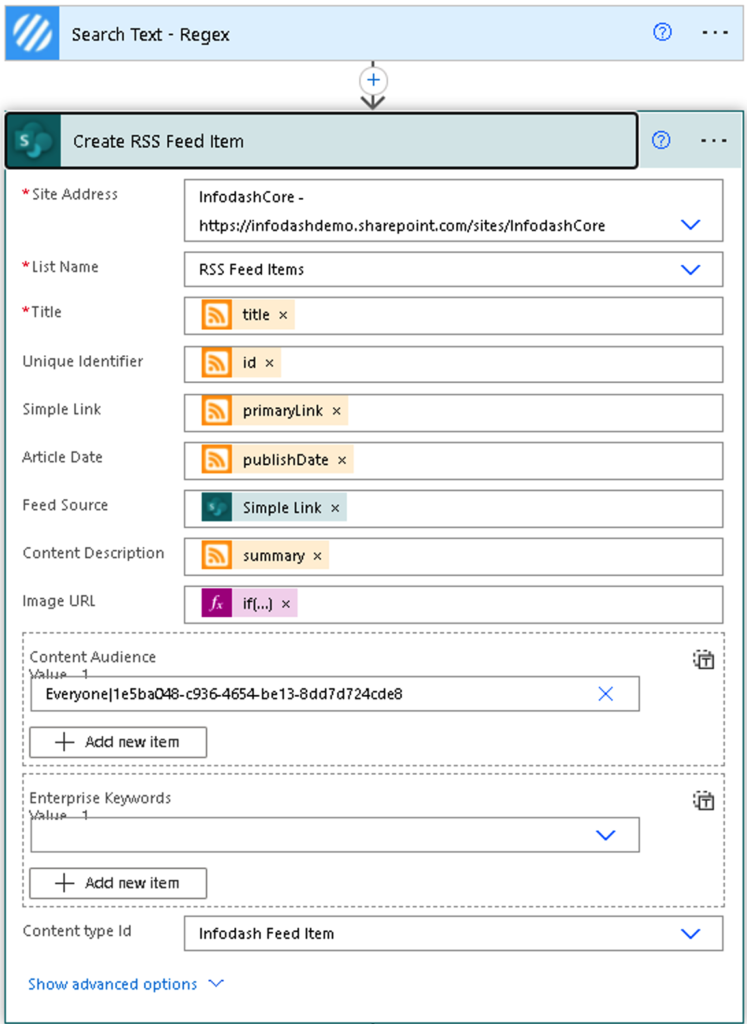Clear the Everyone audience value
747x1024 pixels.
click(606, 694)
